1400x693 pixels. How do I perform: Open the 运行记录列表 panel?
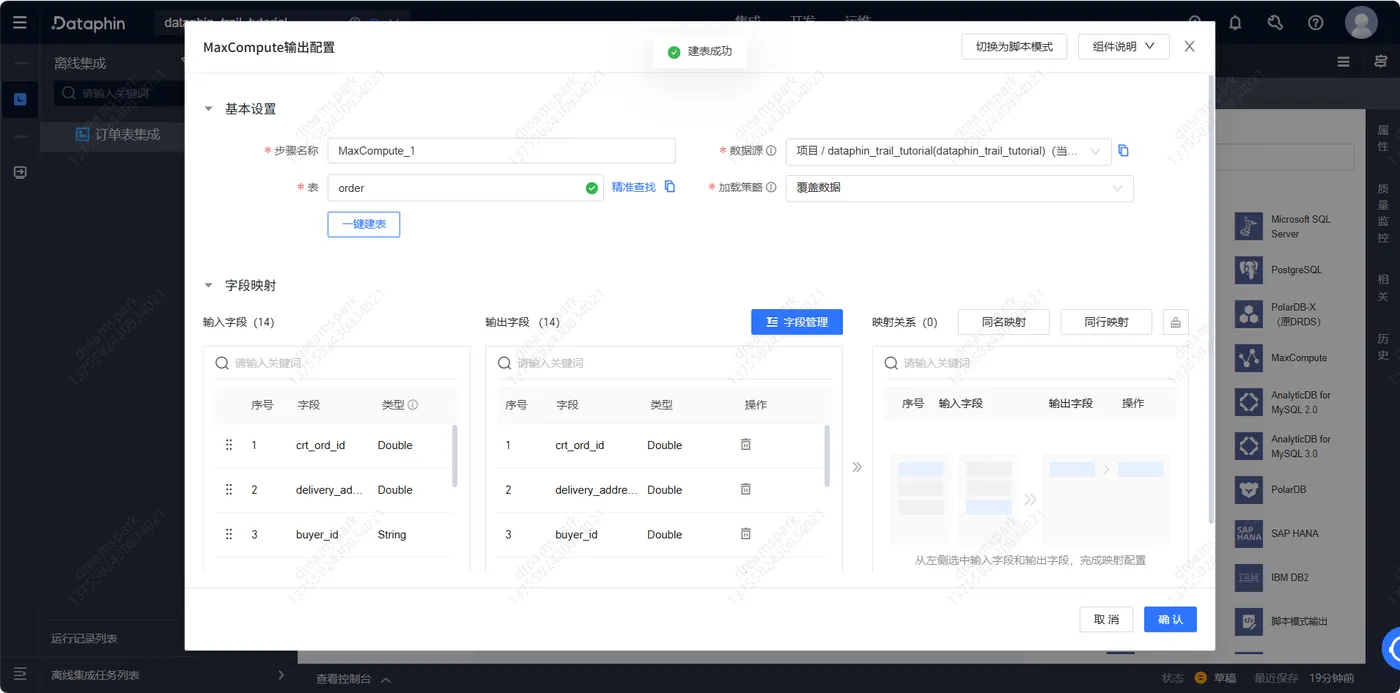tap(84, 638)
